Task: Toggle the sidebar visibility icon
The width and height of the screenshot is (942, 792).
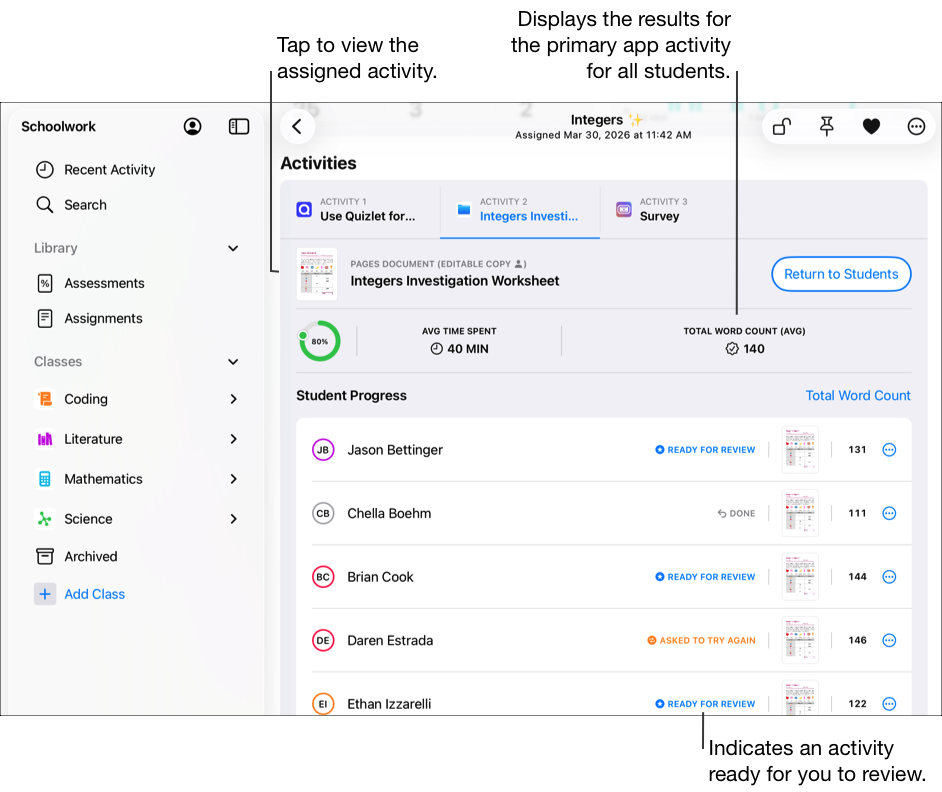Action: click(238, 126)
